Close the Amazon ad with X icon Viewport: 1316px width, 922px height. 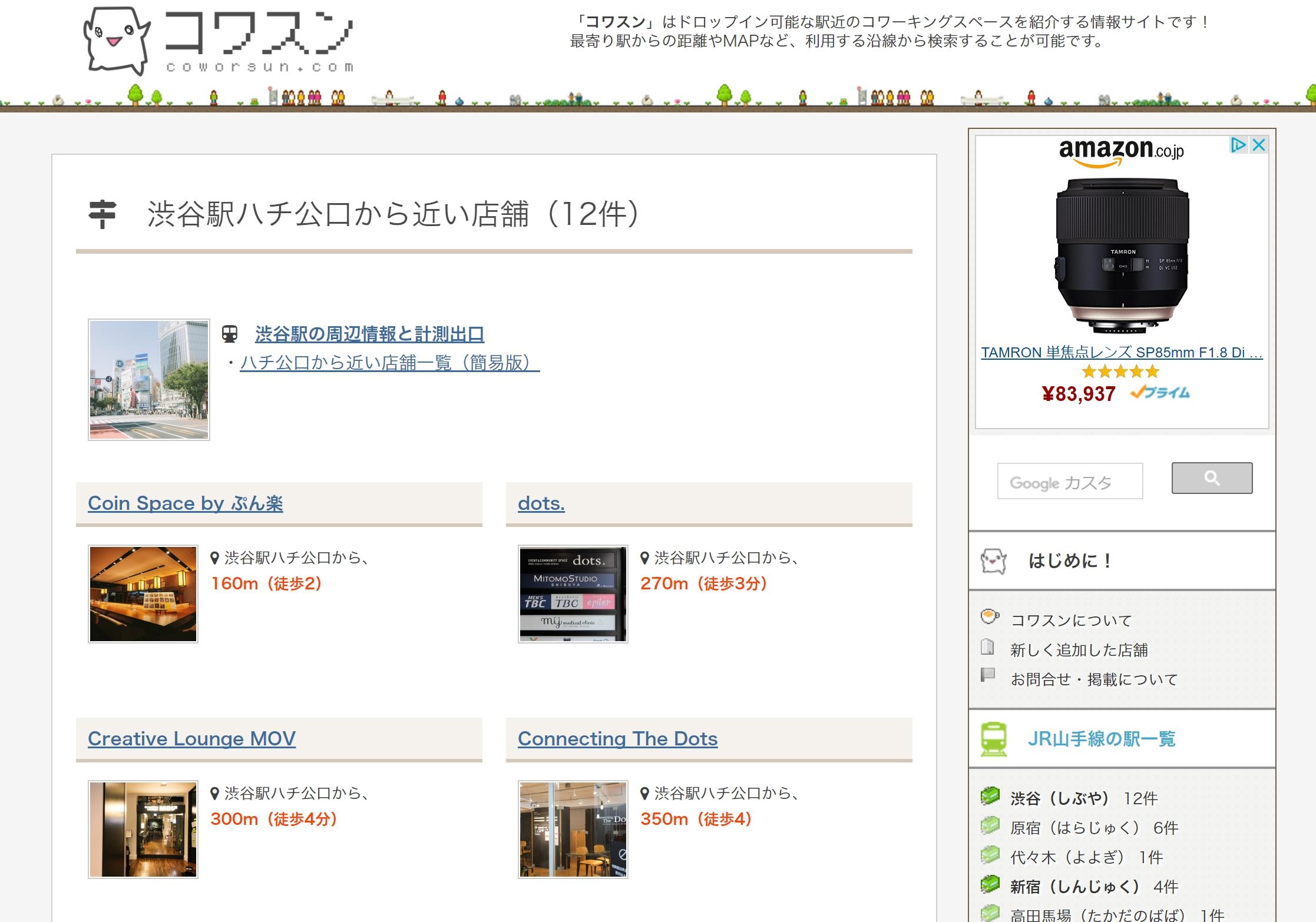pos(1258,145)
